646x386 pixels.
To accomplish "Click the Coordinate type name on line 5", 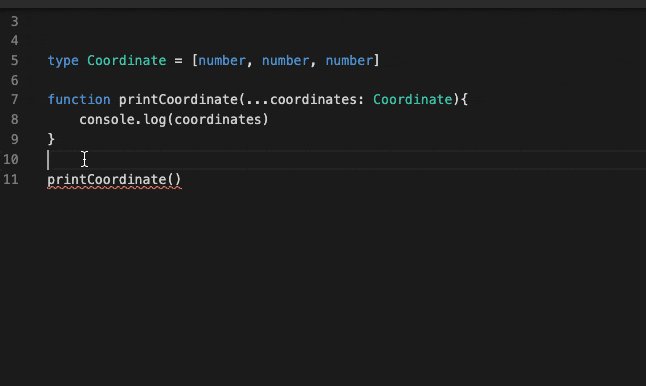I will (x=126, y=61).
